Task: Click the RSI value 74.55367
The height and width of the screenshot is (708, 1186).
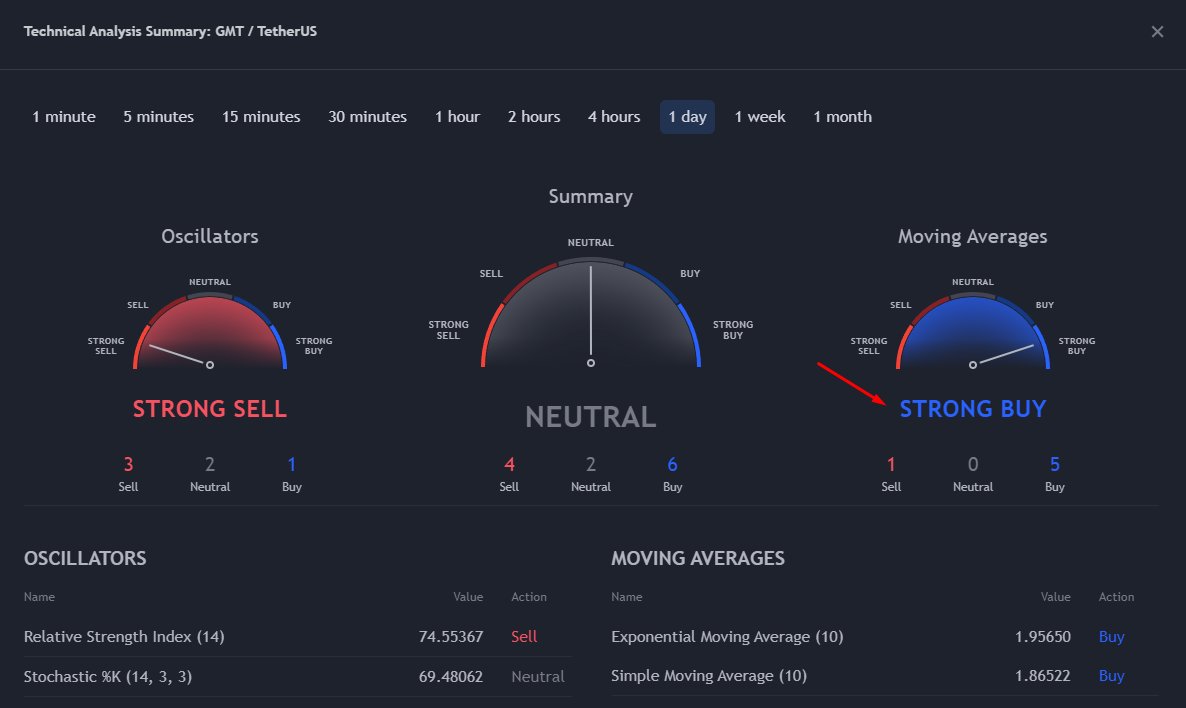Action: pyautogui.click(x=451, y=637)
